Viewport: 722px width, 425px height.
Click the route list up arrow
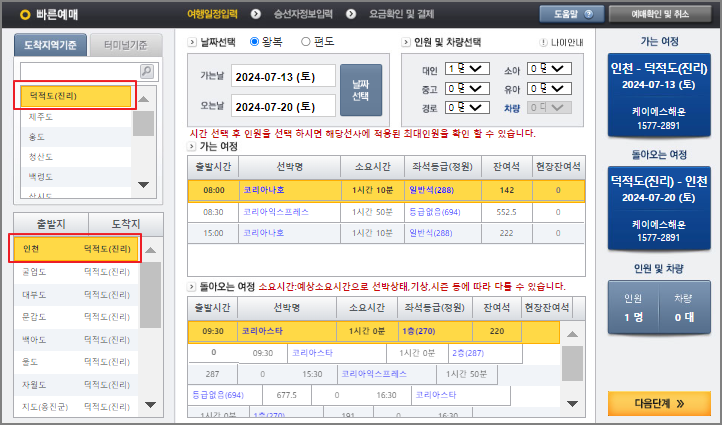click(150, 250)
